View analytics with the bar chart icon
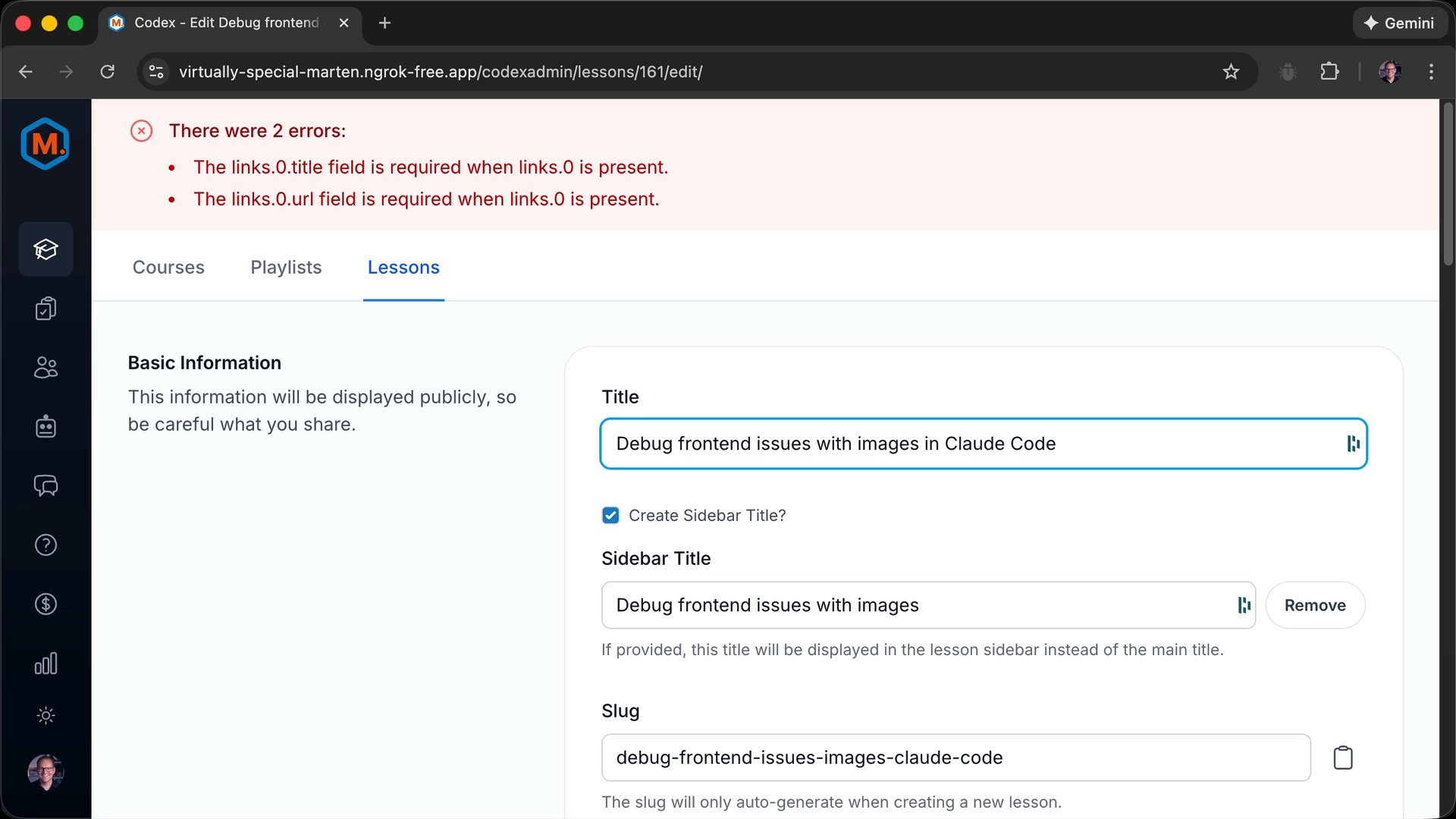The image size is (1456, 819). point(45,663)
